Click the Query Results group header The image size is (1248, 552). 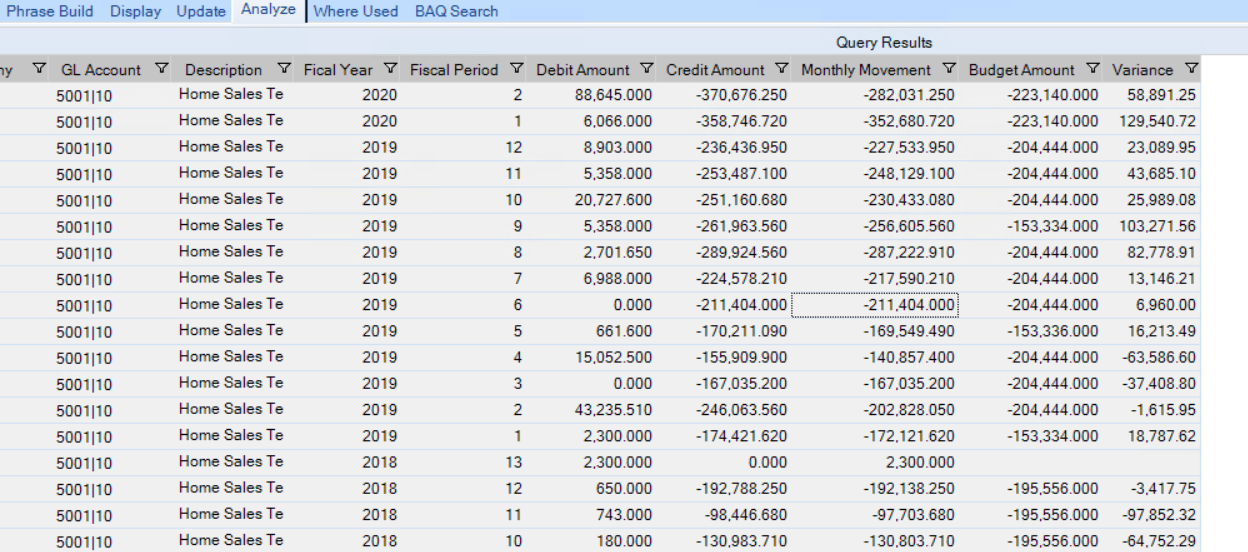coord(884,42)
